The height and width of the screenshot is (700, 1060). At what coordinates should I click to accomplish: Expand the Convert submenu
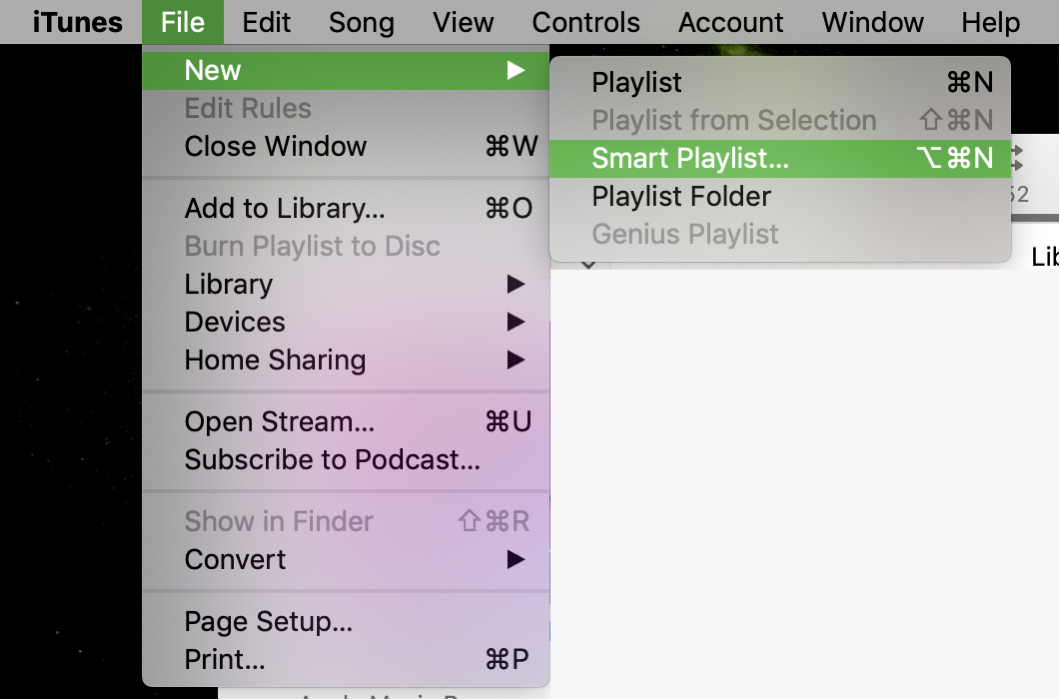click(x=345, y=559)
